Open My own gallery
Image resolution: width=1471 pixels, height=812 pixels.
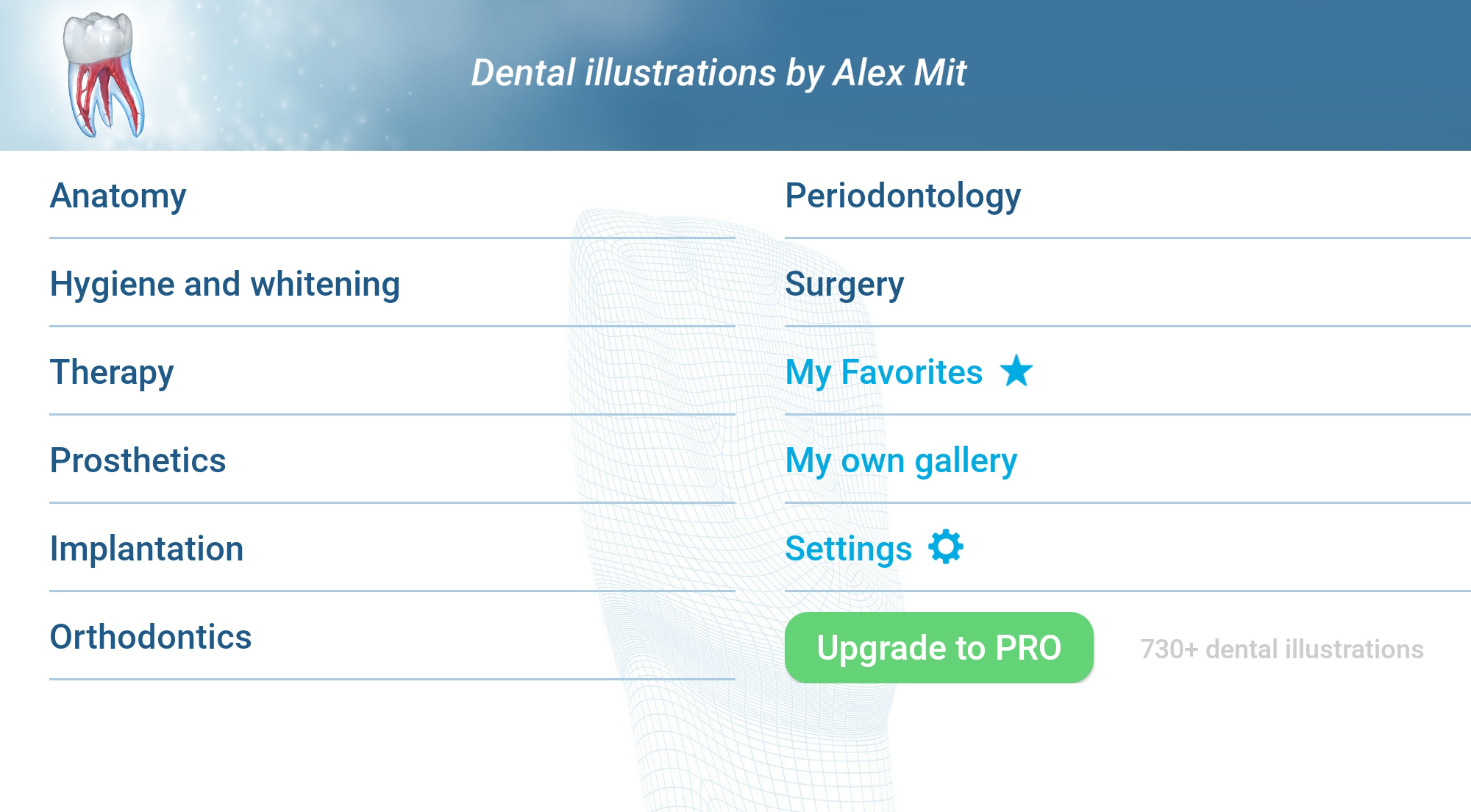pos(1128,460)
